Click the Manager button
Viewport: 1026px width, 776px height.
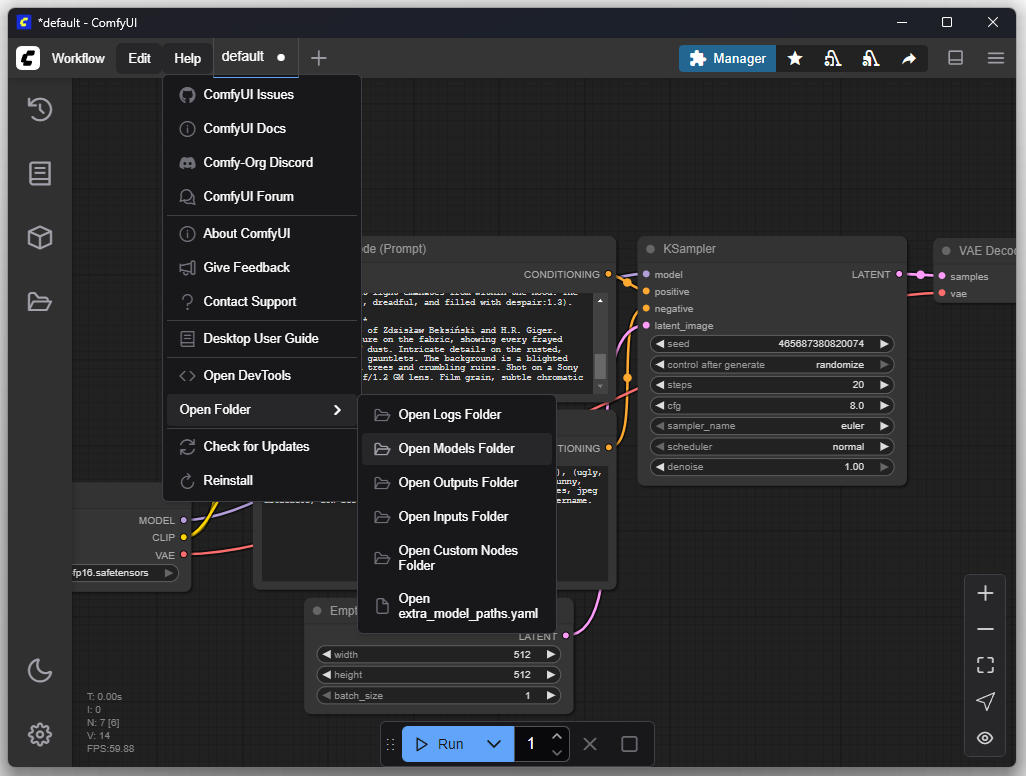click(728, 59)
